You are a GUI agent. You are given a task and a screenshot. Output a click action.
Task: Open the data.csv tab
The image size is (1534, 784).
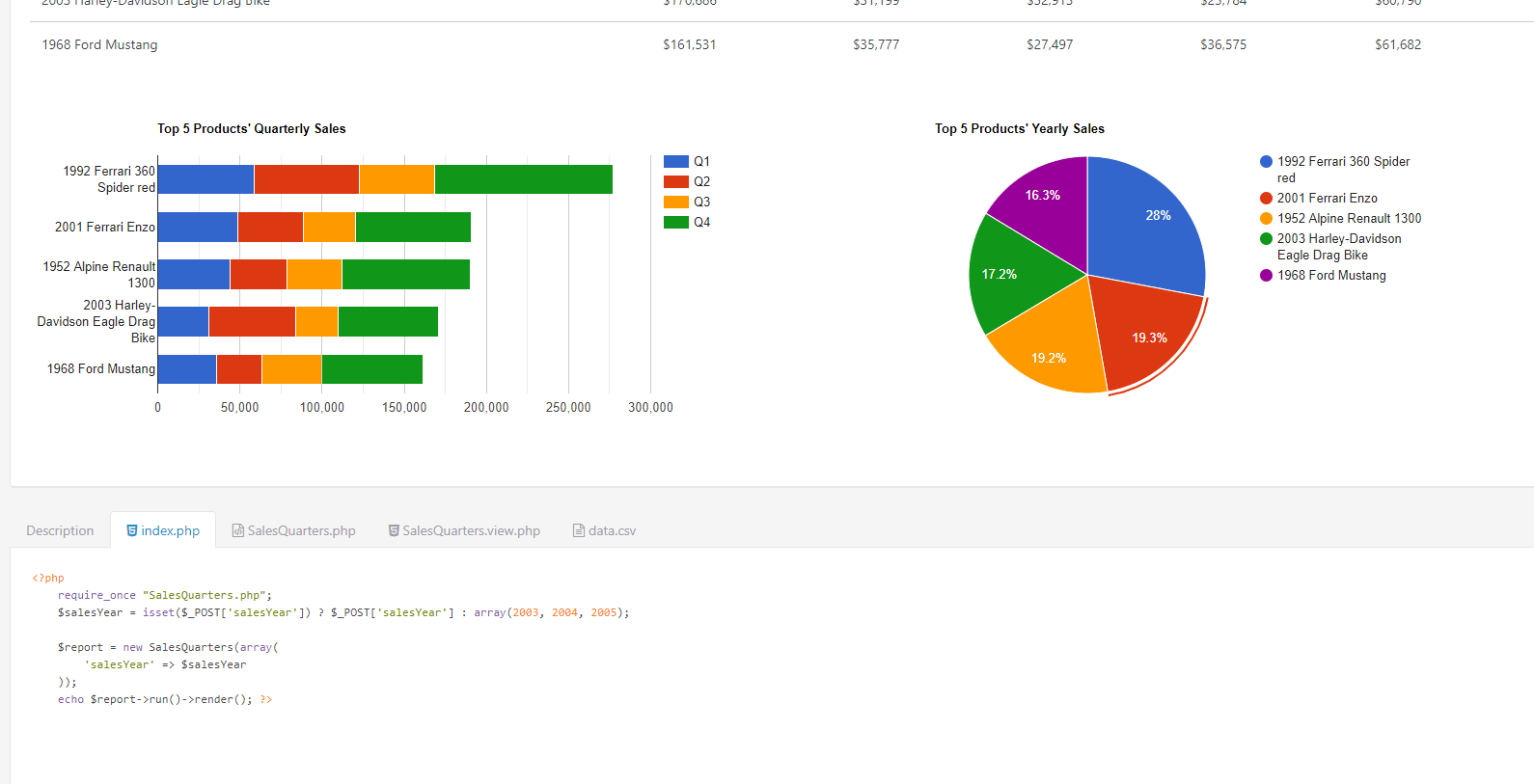click(605, 530)
